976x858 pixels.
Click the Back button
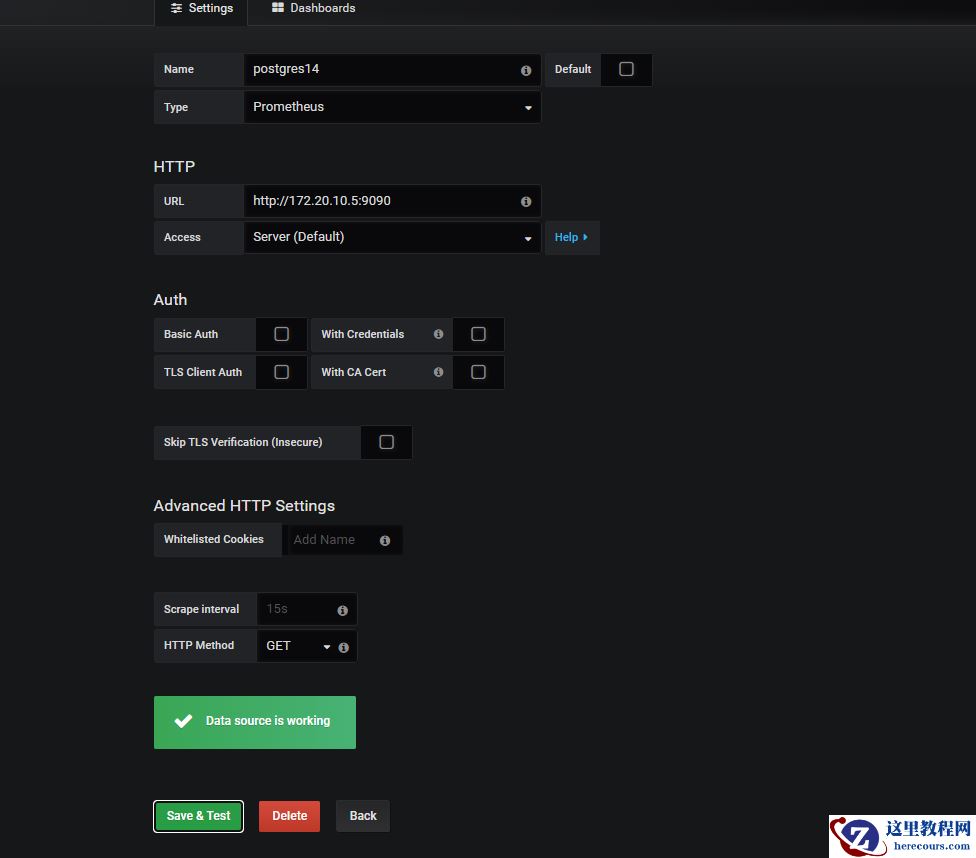(363, 816)
